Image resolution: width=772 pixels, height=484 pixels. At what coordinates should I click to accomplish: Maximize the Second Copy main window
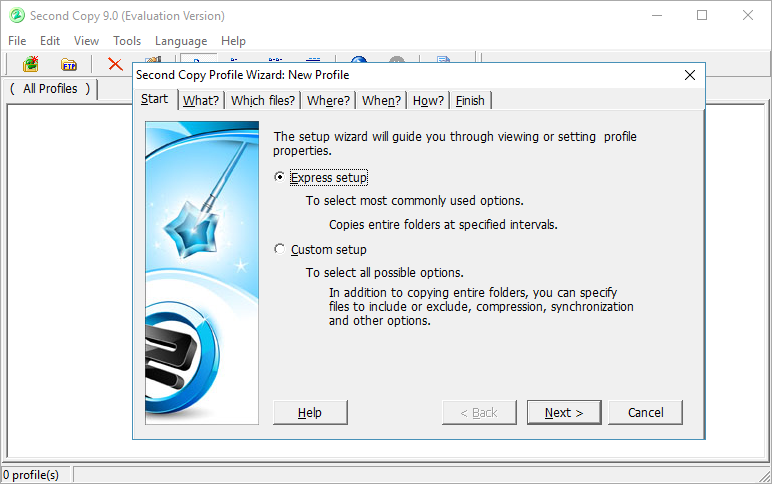click(x=702, y=15)
